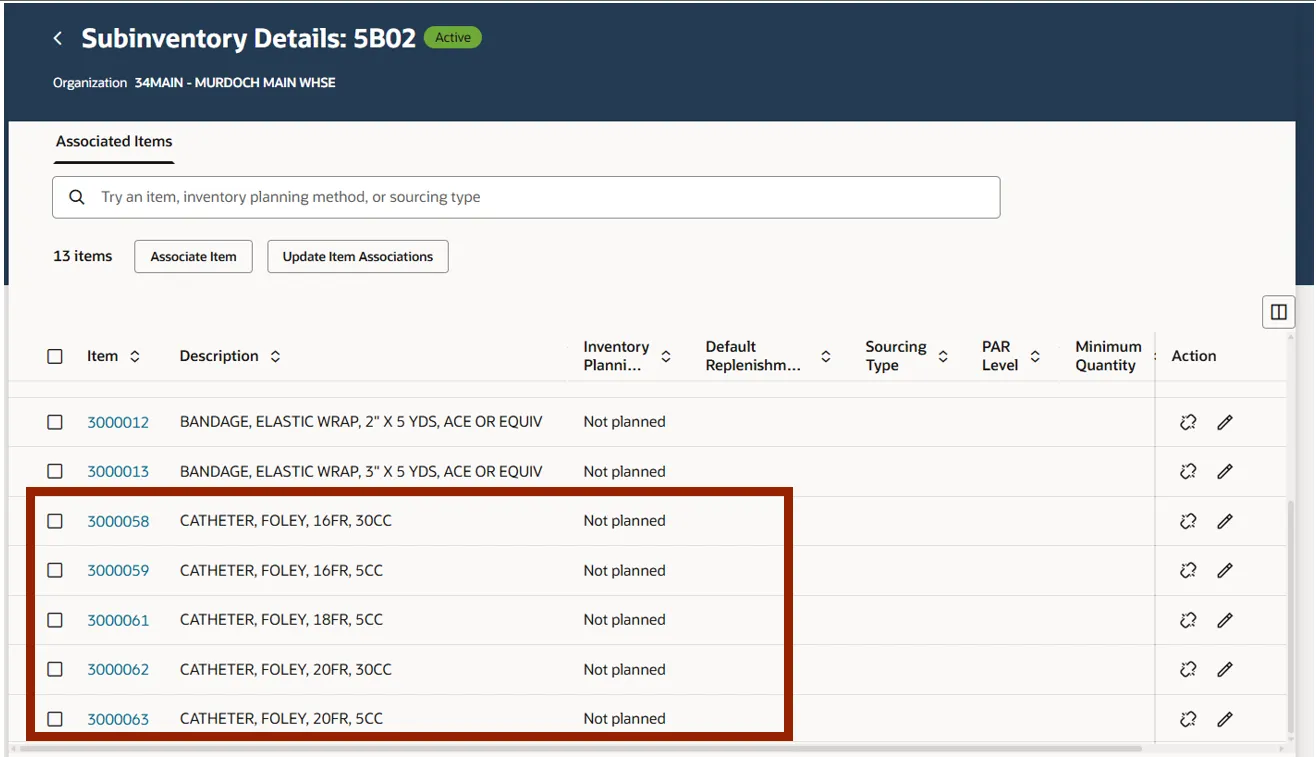Click the Update Item Associations button
Viewport: 1316px width, 757px height.
357,256
